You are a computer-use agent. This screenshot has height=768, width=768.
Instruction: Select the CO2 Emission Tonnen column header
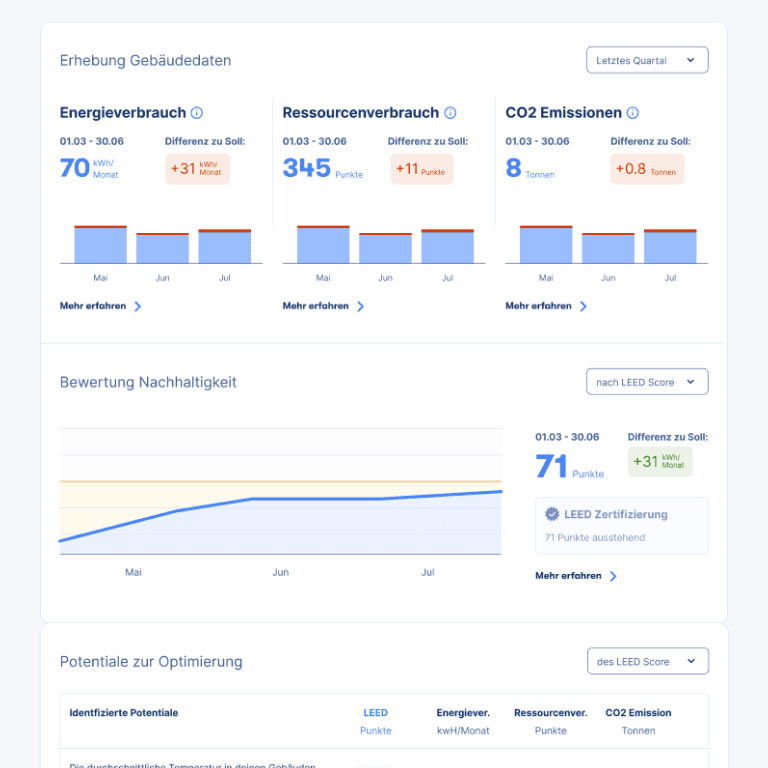pos(638,721)
